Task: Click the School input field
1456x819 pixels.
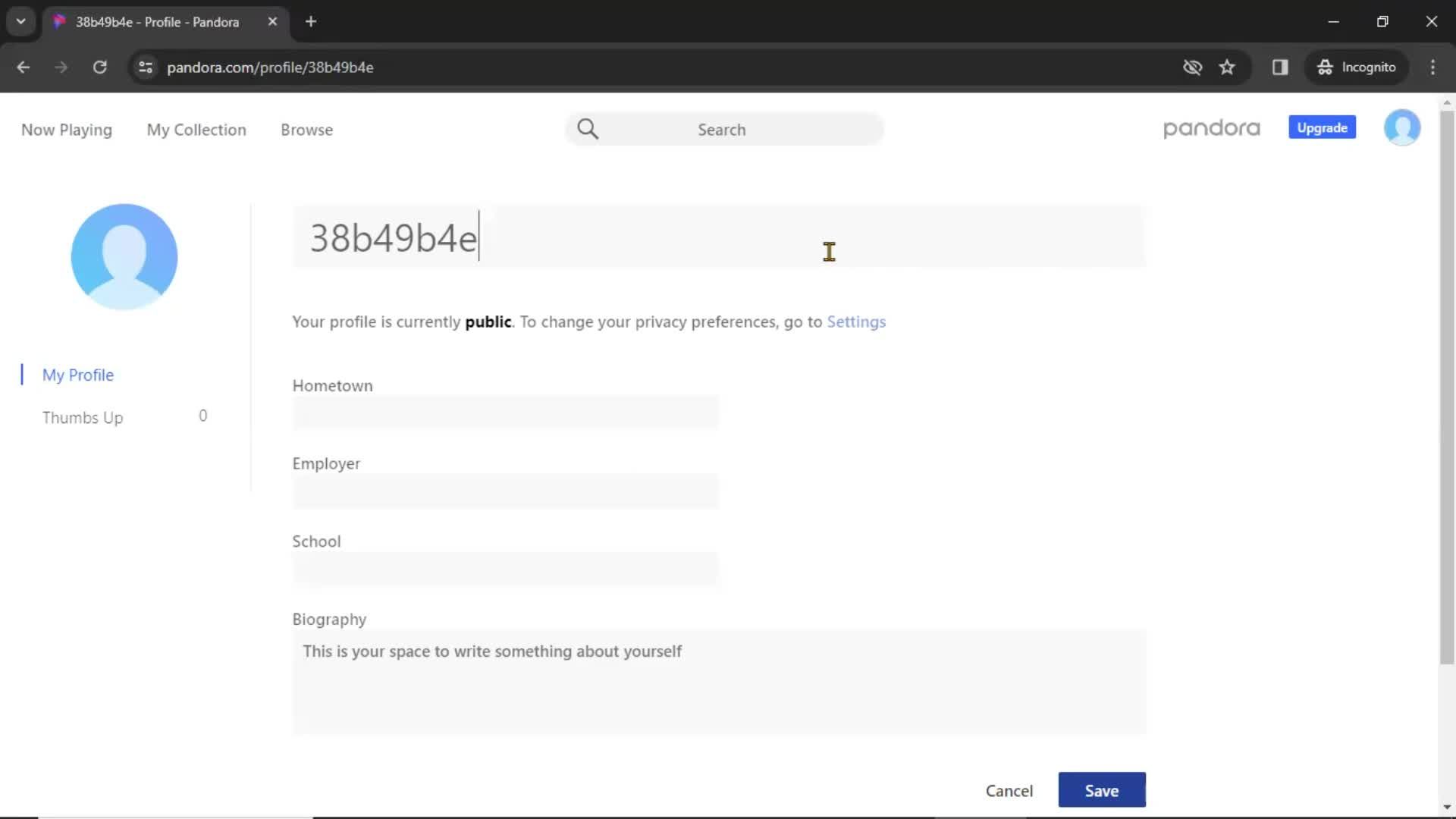Action: coord(505,568)
